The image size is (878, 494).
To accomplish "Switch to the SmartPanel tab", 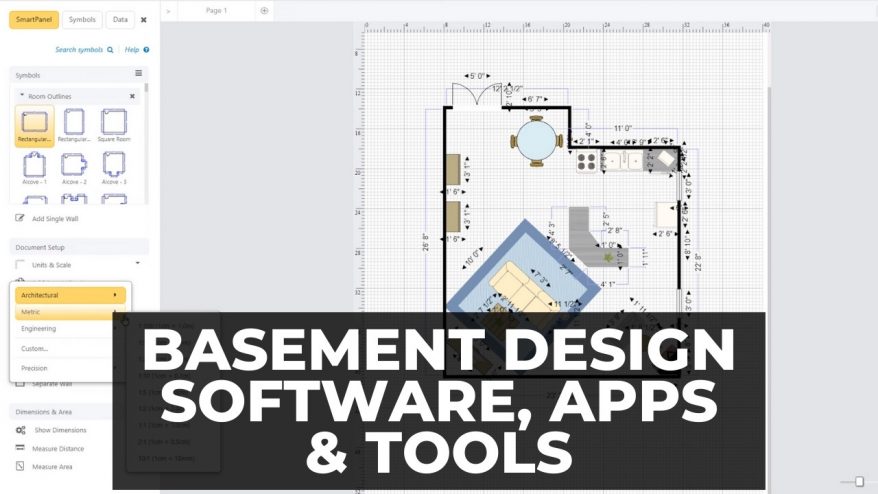I will click(34, 20).
